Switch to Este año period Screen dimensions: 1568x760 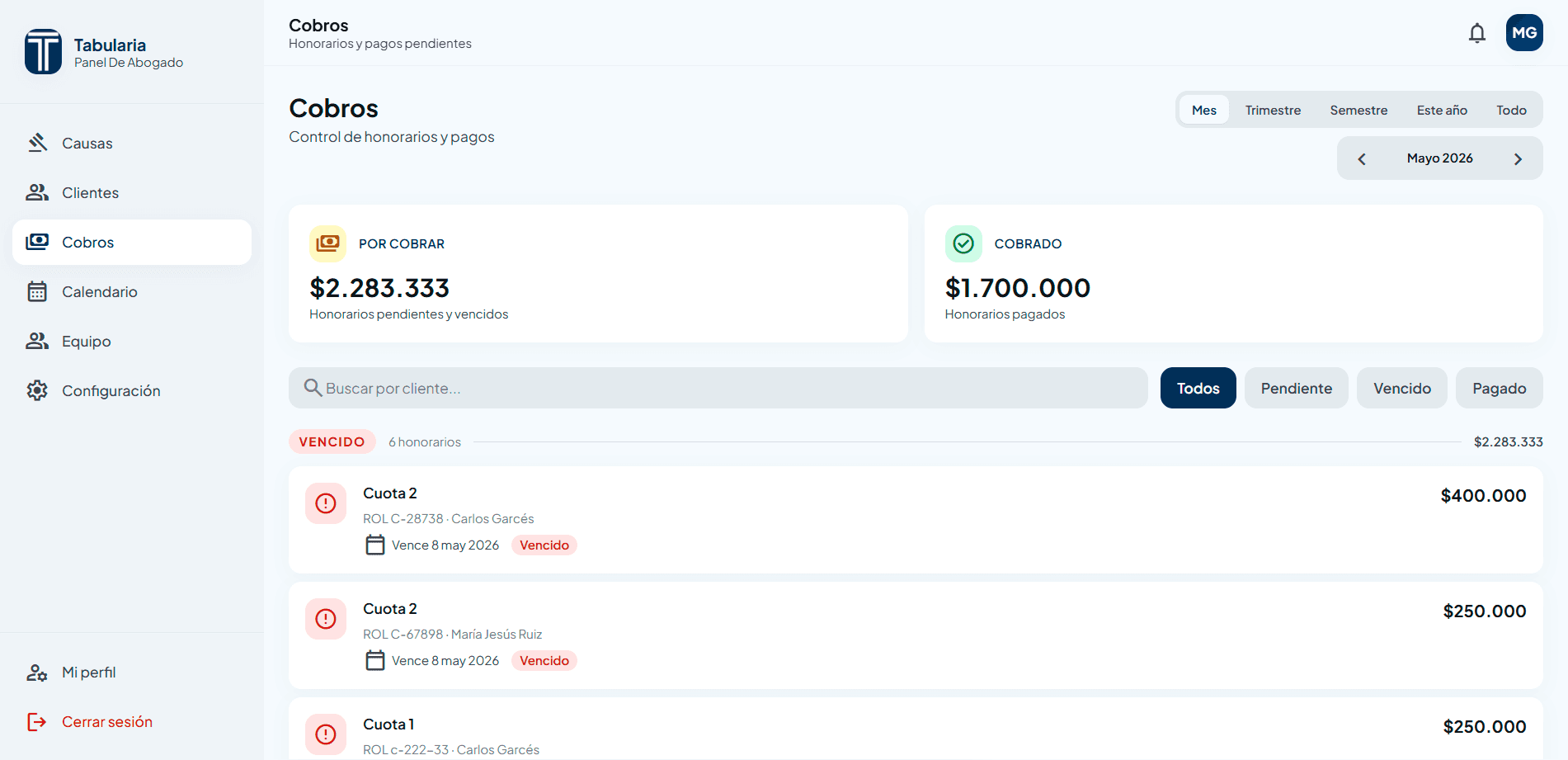(1442, 110)
